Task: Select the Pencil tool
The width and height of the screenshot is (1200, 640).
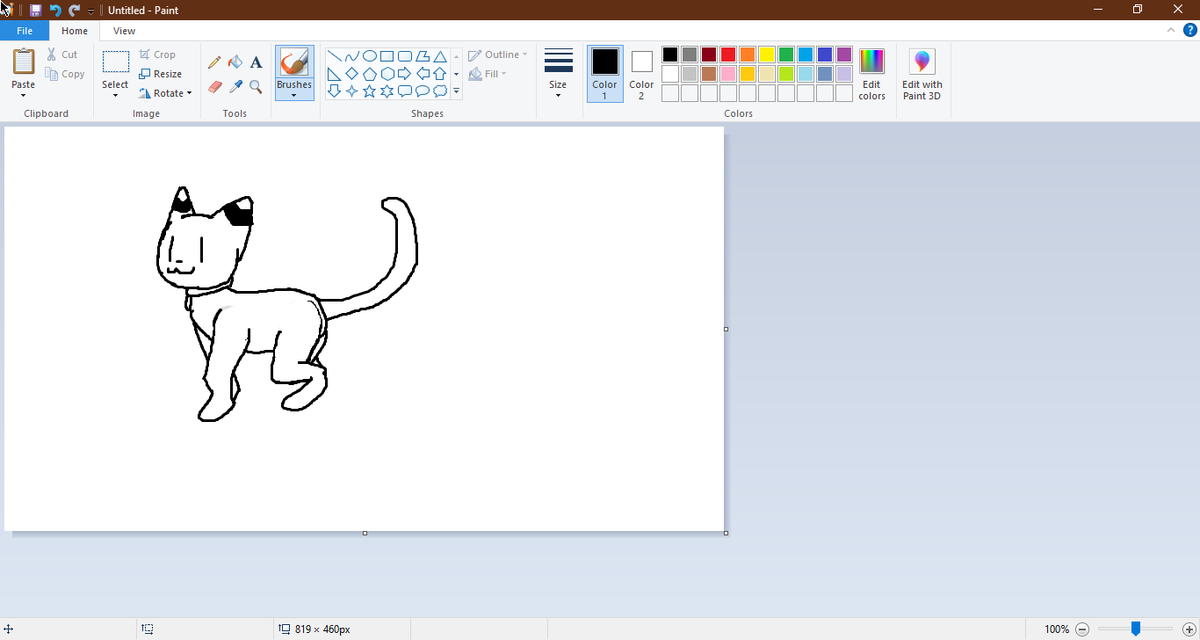Action: 214,62
